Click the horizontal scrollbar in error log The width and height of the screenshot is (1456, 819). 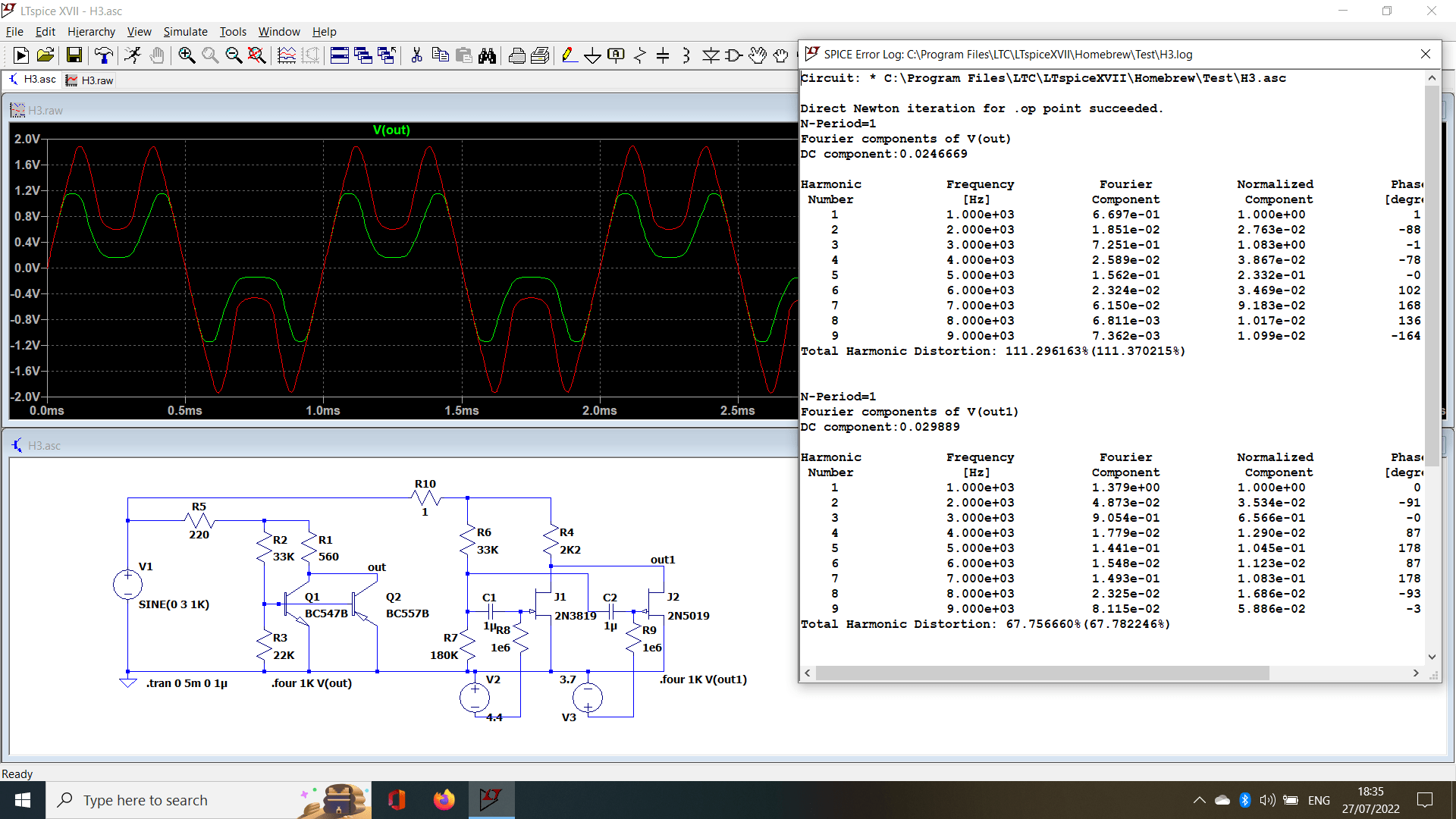1042,673
